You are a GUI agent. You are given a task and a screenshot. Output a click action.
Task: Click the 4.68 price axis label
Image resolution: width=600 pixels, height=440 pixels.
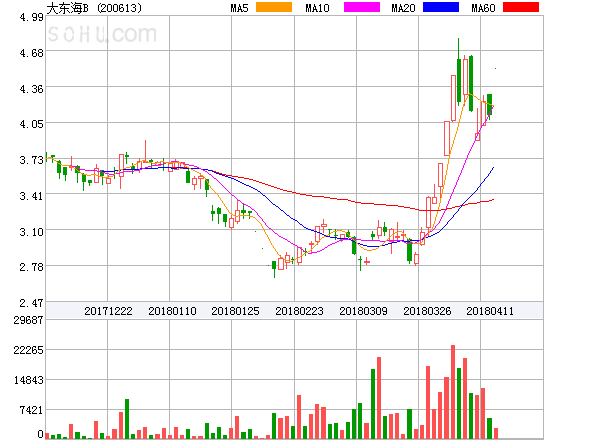click(31, 53)
